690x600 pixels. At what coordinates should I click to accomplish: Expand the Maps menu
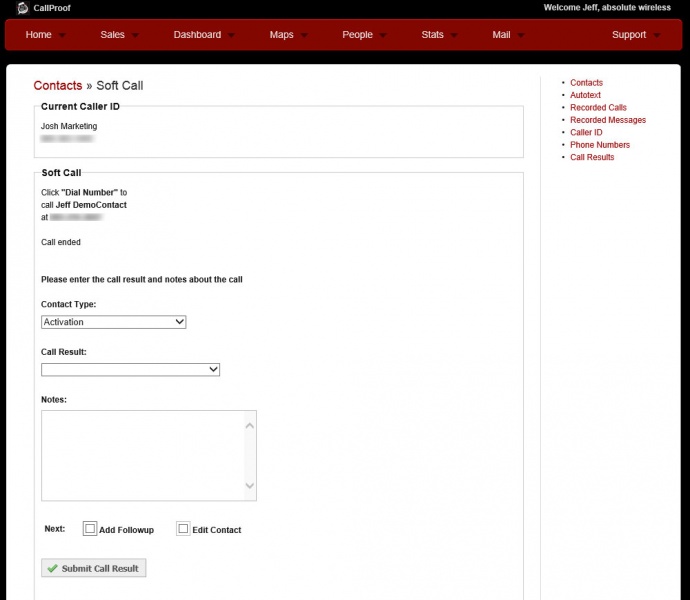click(282, 35)
